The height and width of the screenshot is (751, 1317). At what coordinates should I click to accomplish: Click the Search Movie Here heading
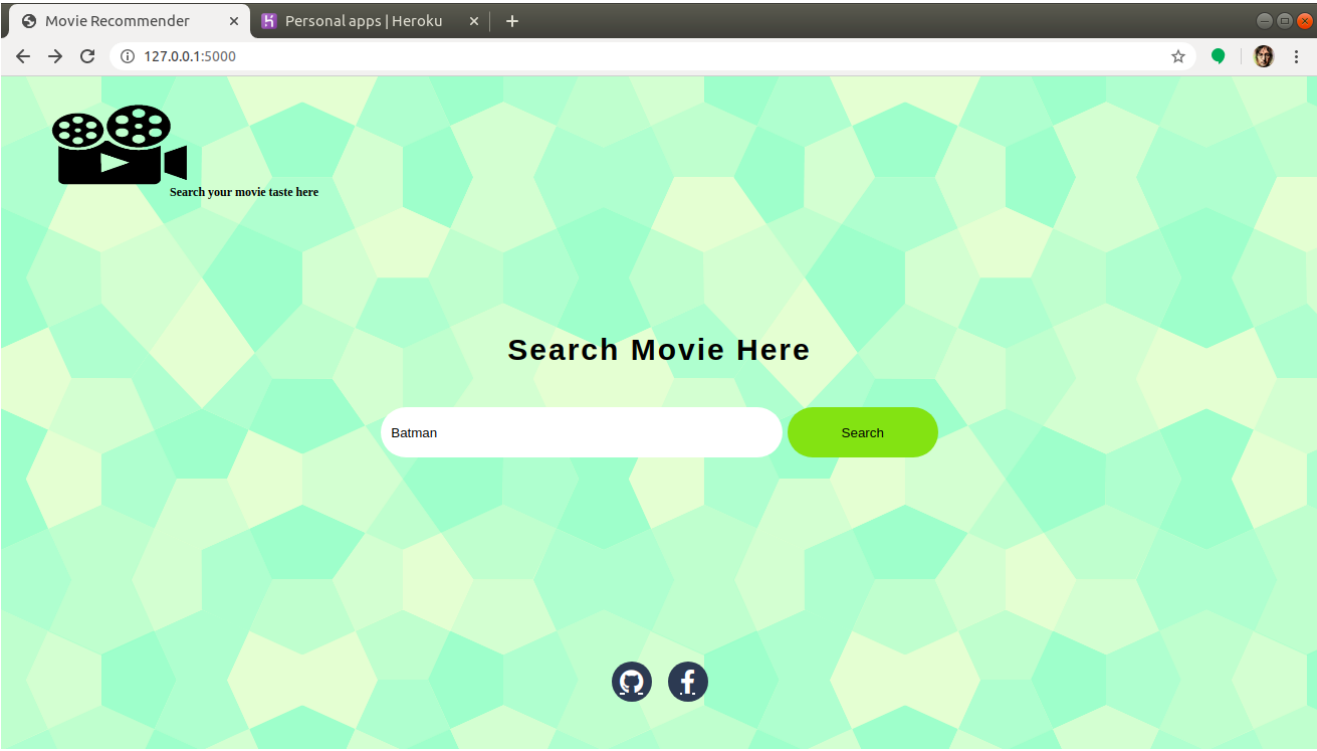pos(658,349)
